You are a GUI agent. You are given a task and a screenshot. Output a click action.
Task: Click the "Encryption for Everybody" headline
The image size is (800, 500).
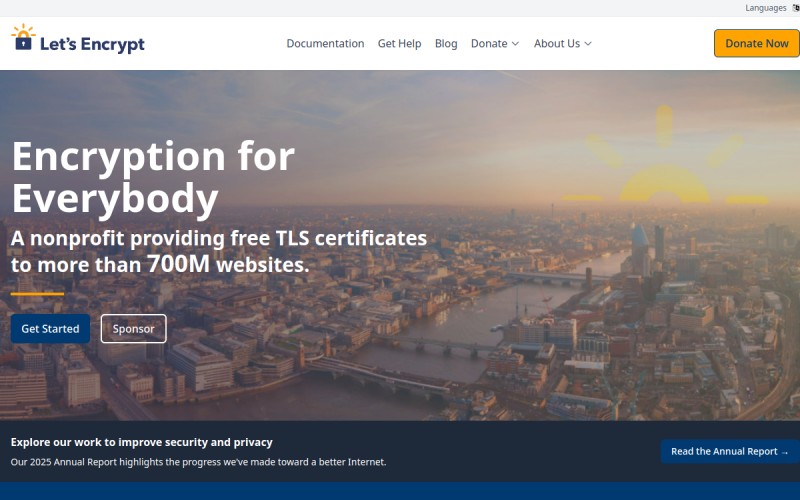point(153,177)
